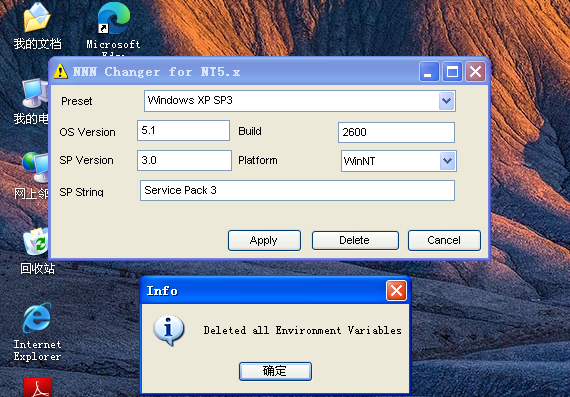Image resolution: width=570 pixels, height=397 pixels.
Task: Click the Platform label
Action: point(258,160)
